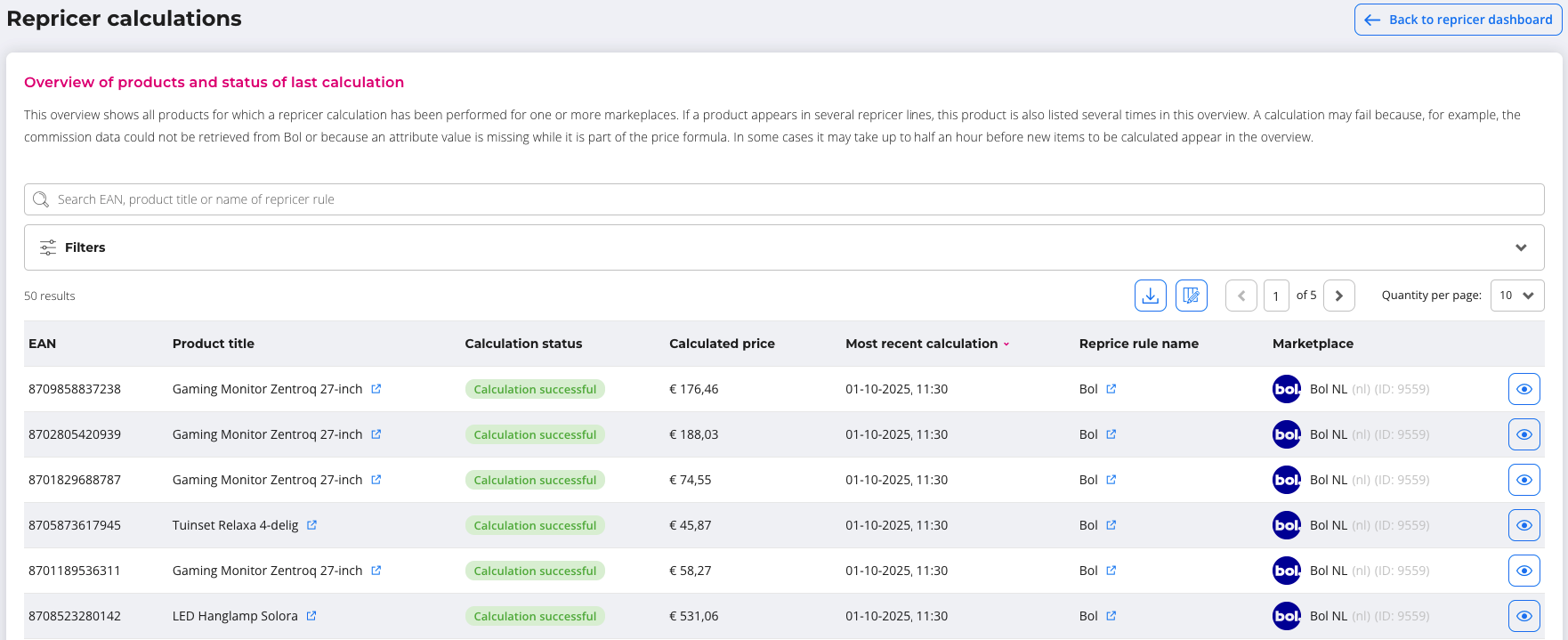Screen dimensions: 1568x640
Task: Open the column settings icon
Action: 1191,296
